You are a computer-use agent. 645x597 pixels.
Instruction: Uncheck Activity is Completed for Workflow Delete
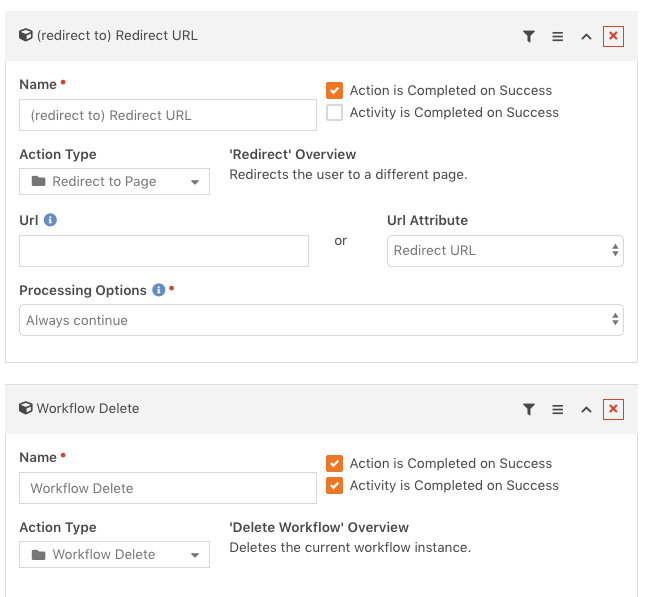tap(334, 485)
